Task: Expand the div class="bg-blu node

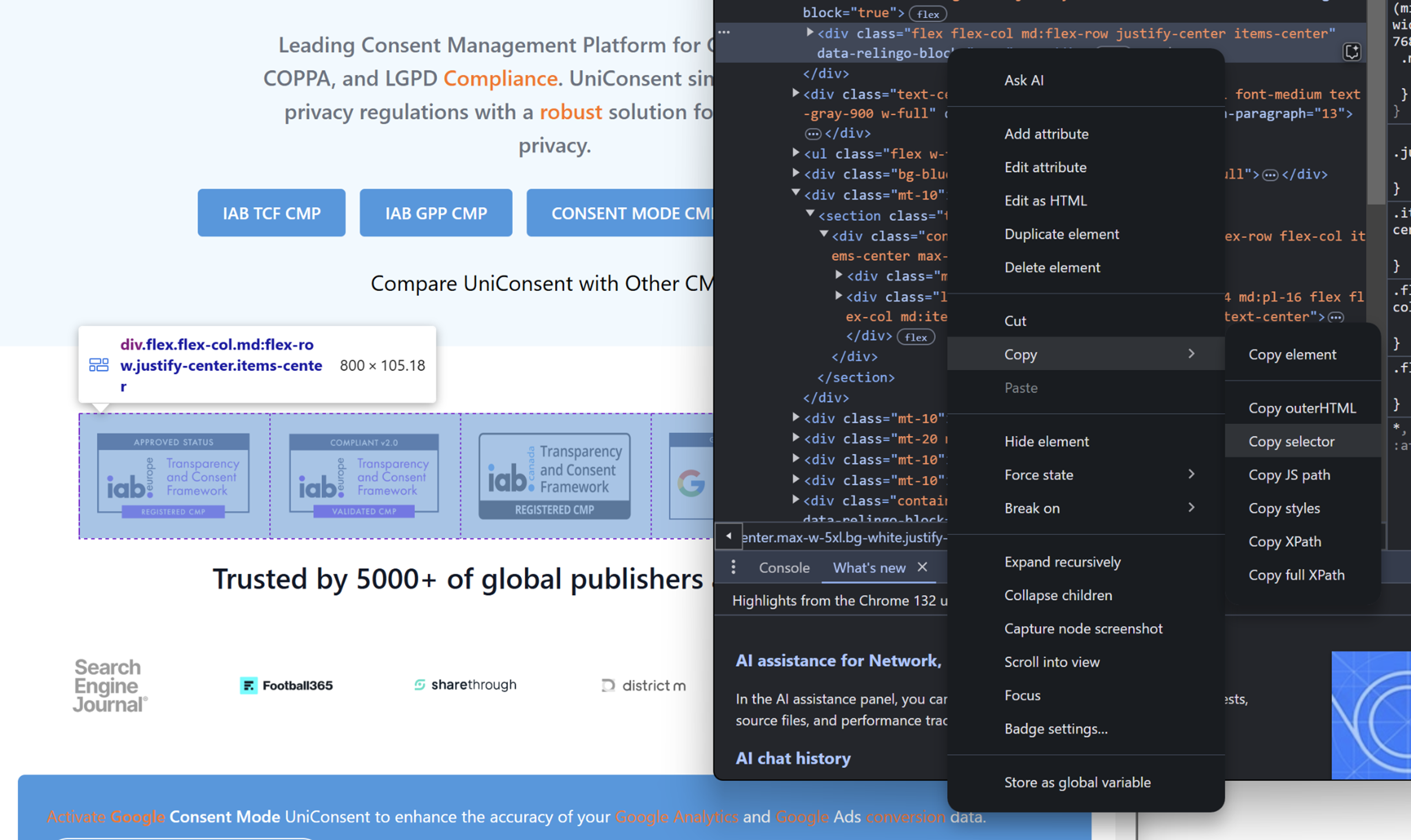Action: pyautogui.click(x=796, y=173)
